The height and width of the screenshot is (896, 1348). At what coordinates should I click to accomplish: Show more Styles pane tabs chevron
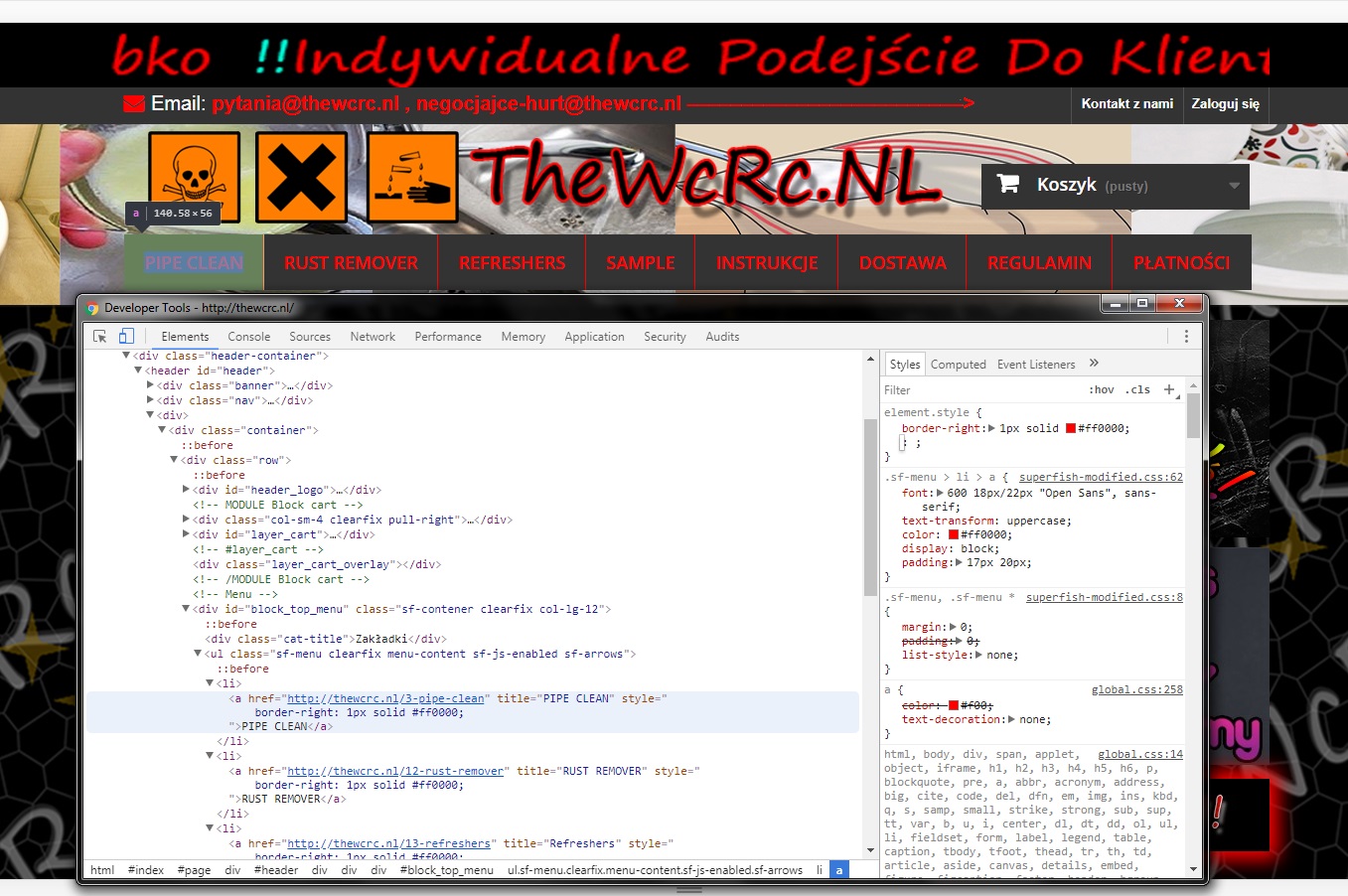[1094, 364]
